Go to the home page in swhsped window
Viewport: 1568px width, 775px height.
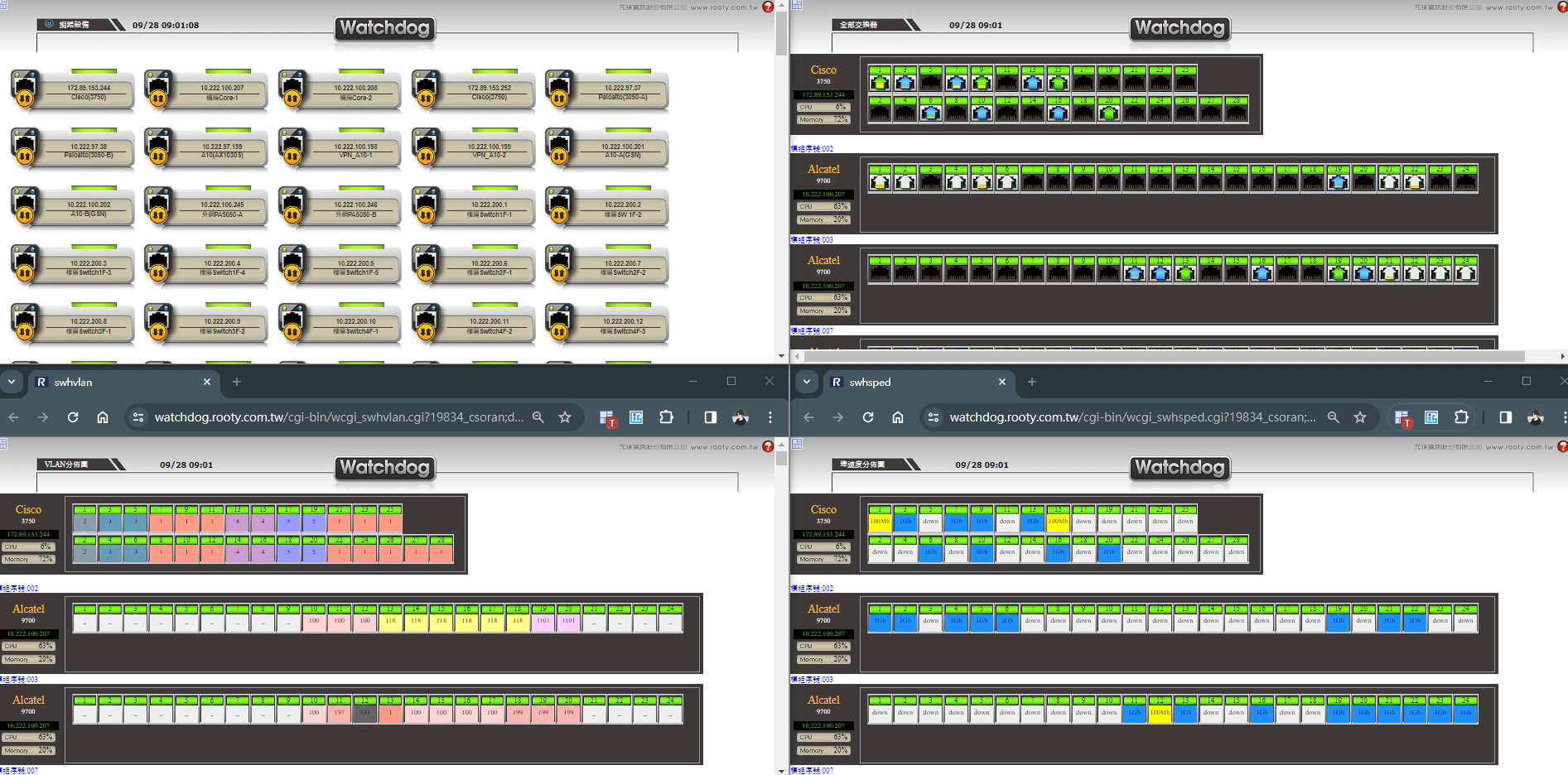[x=898, y=417]
